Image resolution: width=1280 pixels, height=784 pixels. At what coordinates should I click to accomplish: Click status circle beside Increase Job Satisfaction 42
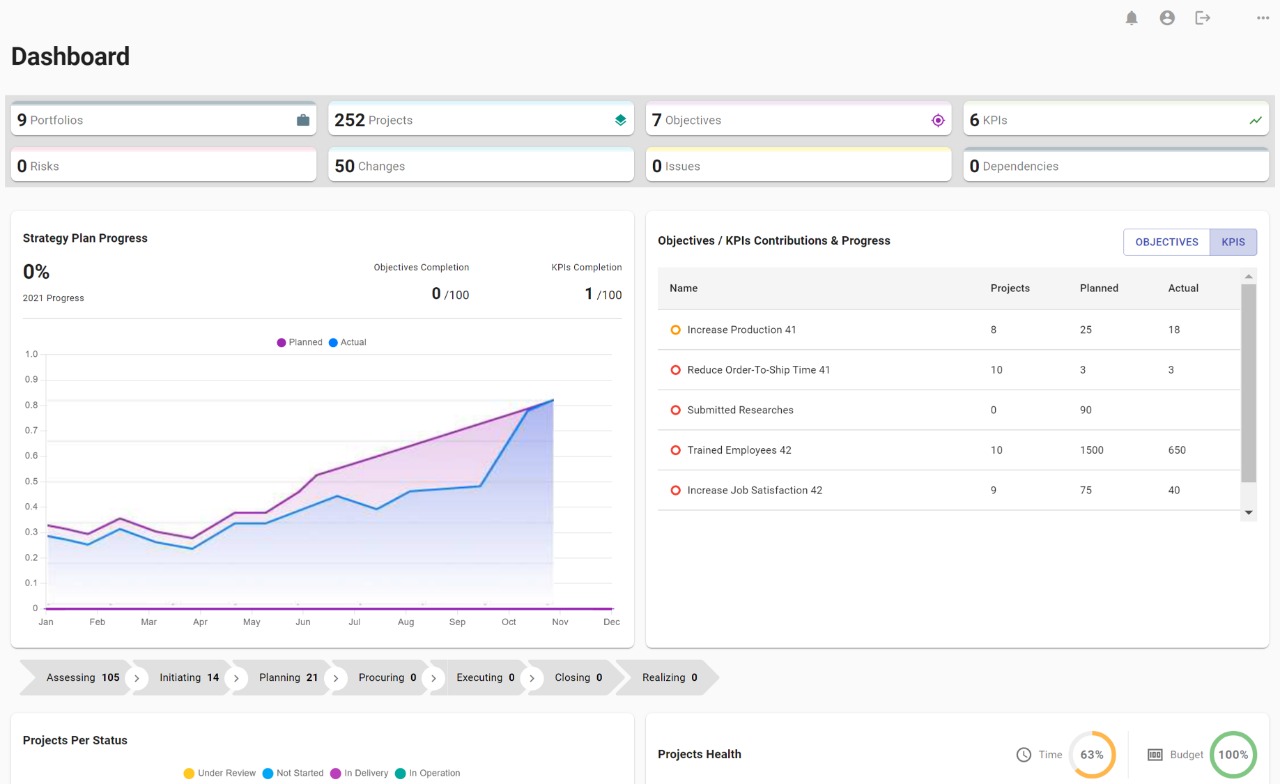coord(675,490)
